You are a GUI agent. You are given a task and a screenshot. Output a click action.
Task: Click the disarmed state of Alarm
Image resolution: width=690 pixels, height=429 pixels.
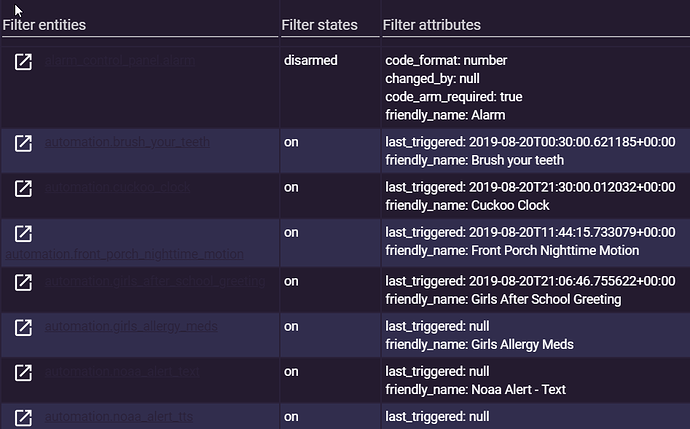click(x=311, y=60)
